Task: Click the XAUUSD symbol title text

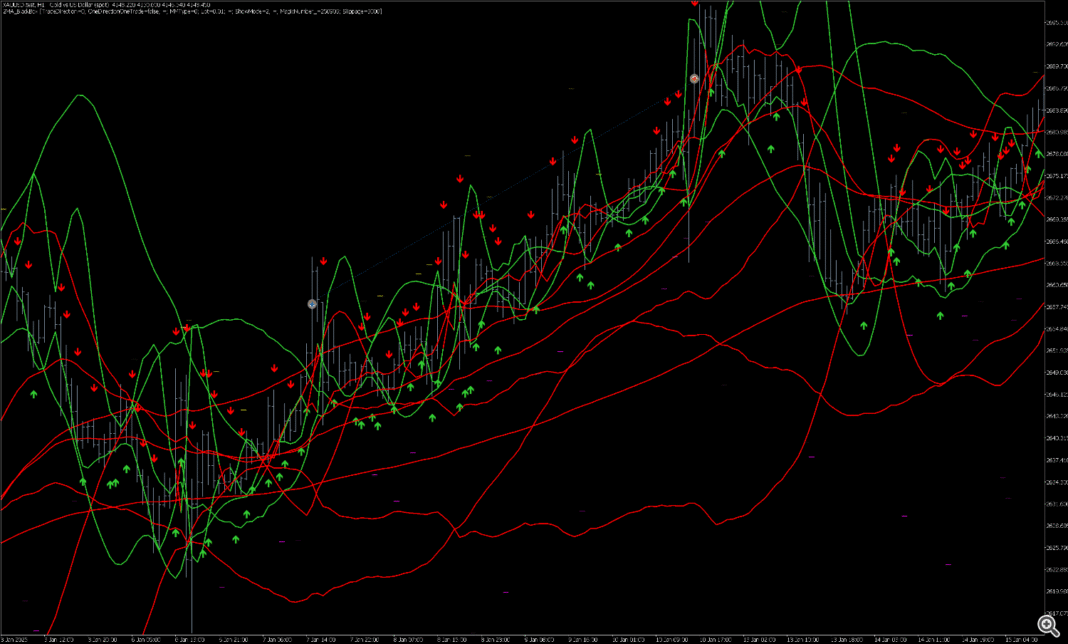Action: pyautogui.click(x=60, y=4)
